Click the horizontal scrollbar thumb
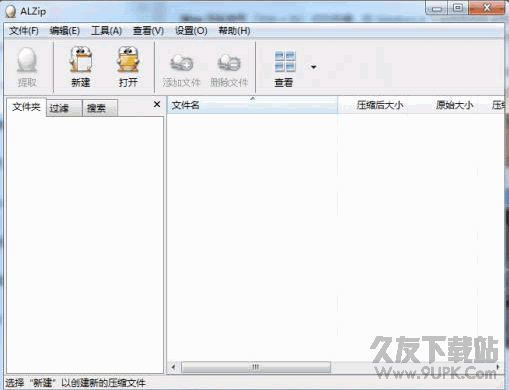 pos(256,367)
